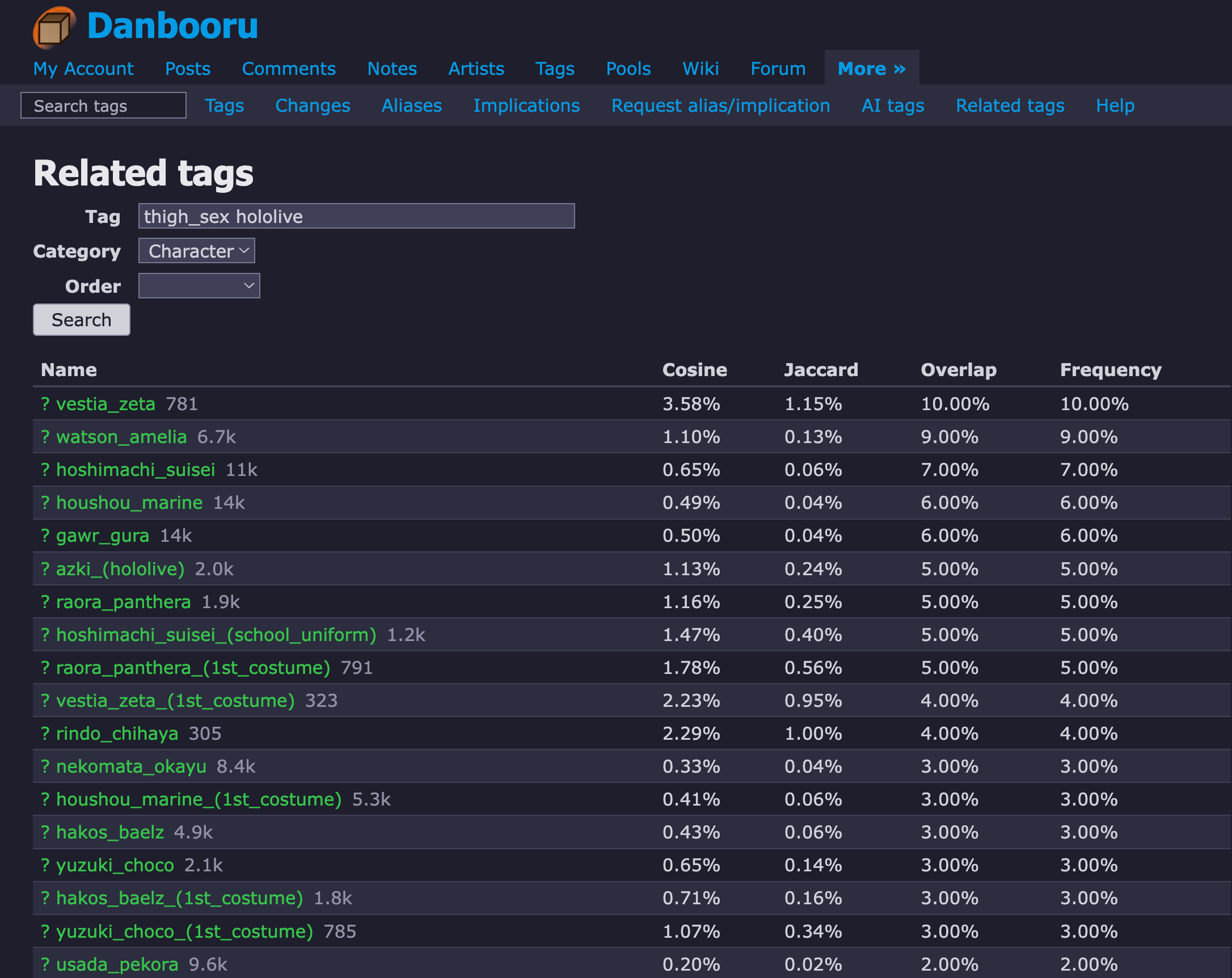Screen dimensions: 1232x978
Task: Open the AI tags link
Action: (x=893, y=106)
